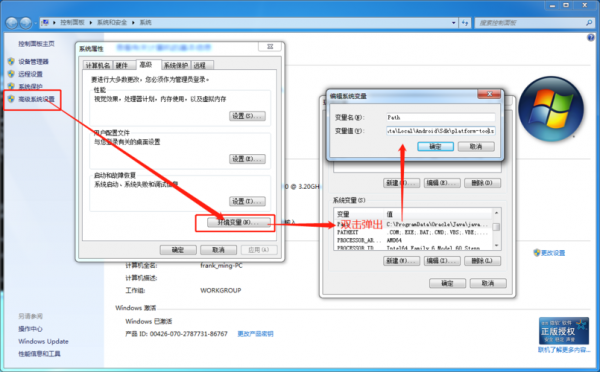Close the 系统属性 dialog

[270, 46]
